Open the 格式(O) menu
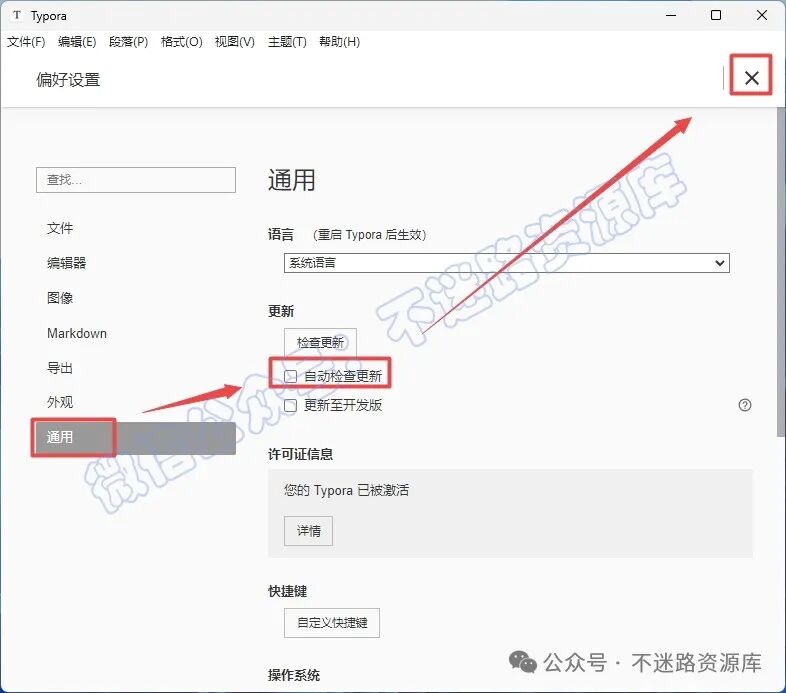The height and width of the screenshot is (693, 786). (x=181, y=42)
